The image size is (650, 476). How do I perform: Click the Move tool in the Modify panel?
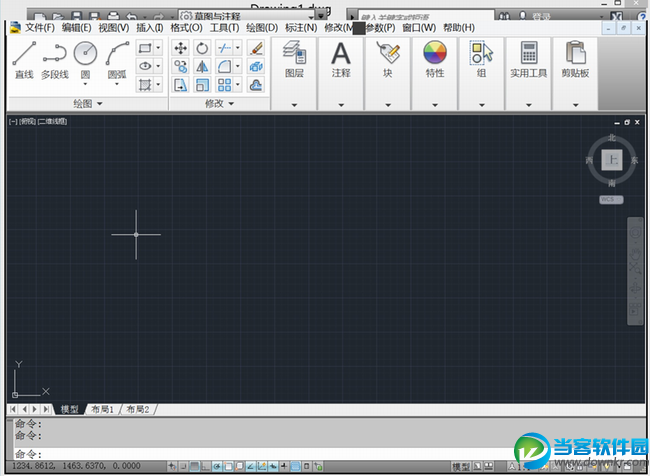tap(181, 48)
